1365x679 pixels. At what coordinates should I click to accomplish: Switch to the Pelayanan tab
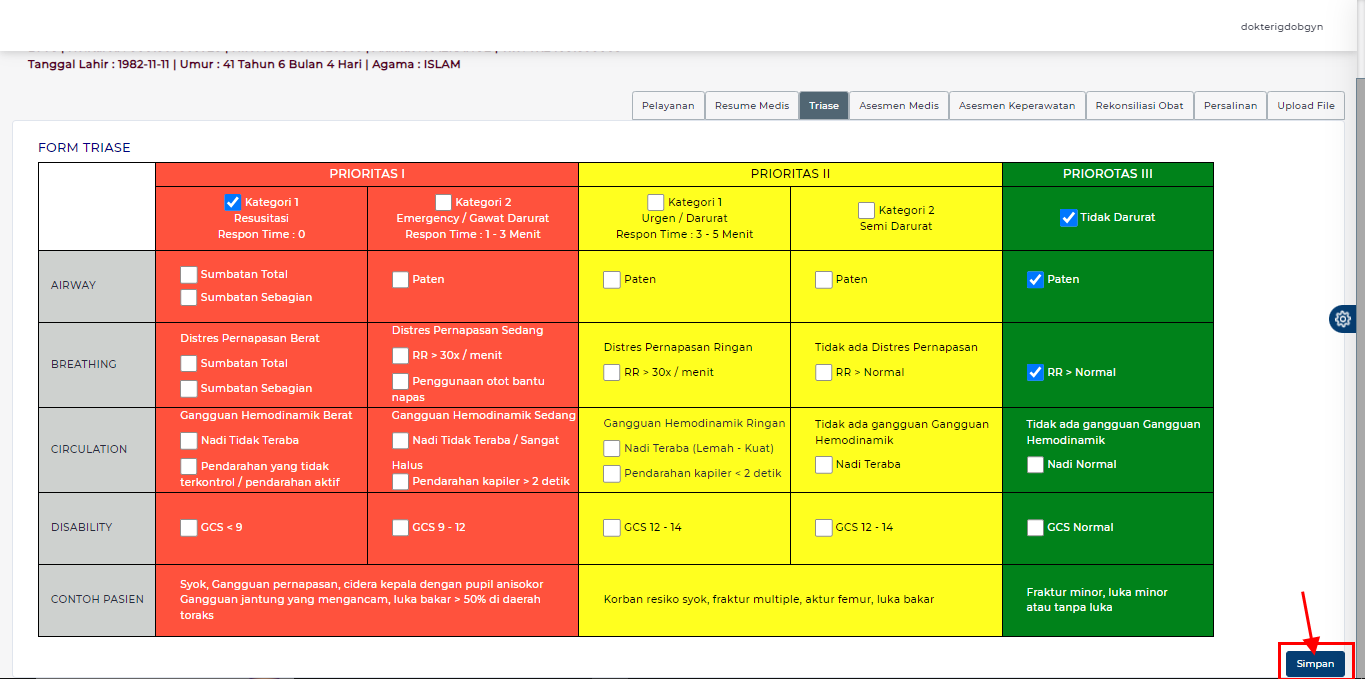coord(667,105)
